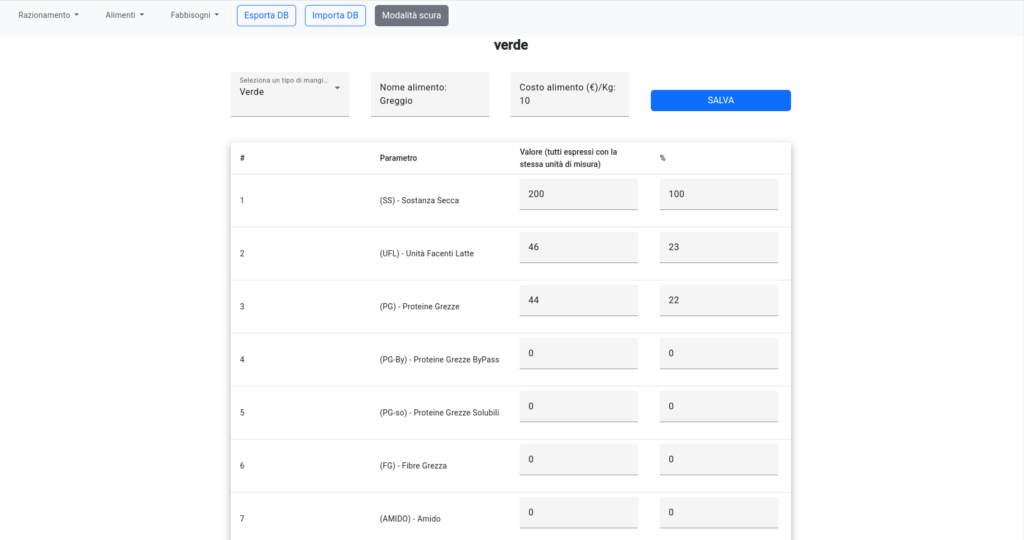This screenshot has width=1024, height=540.
Task: Click the Amido percentage field
Action: [x=718, y=512]
